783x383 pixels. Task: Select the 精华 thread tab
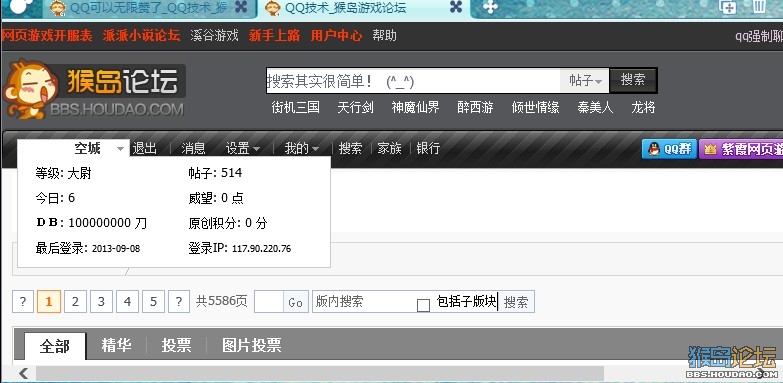tap(116, 345)
